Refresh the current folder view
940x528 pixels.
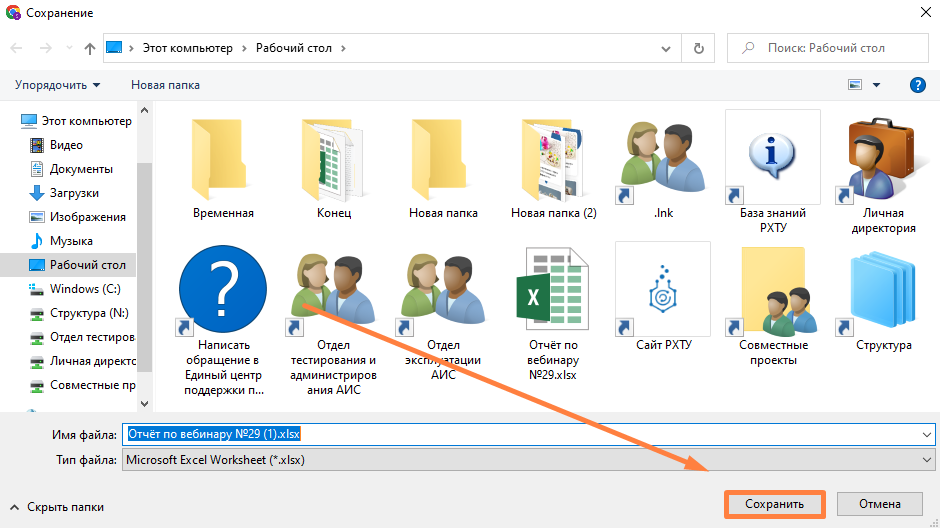point(699,48)
